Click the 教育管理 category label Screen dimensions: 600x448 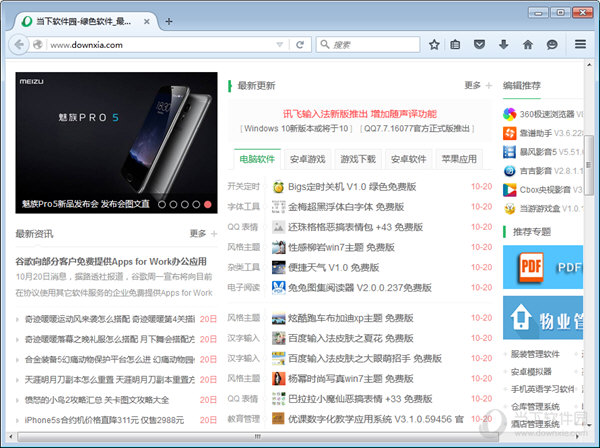click(x=244, y=419)
